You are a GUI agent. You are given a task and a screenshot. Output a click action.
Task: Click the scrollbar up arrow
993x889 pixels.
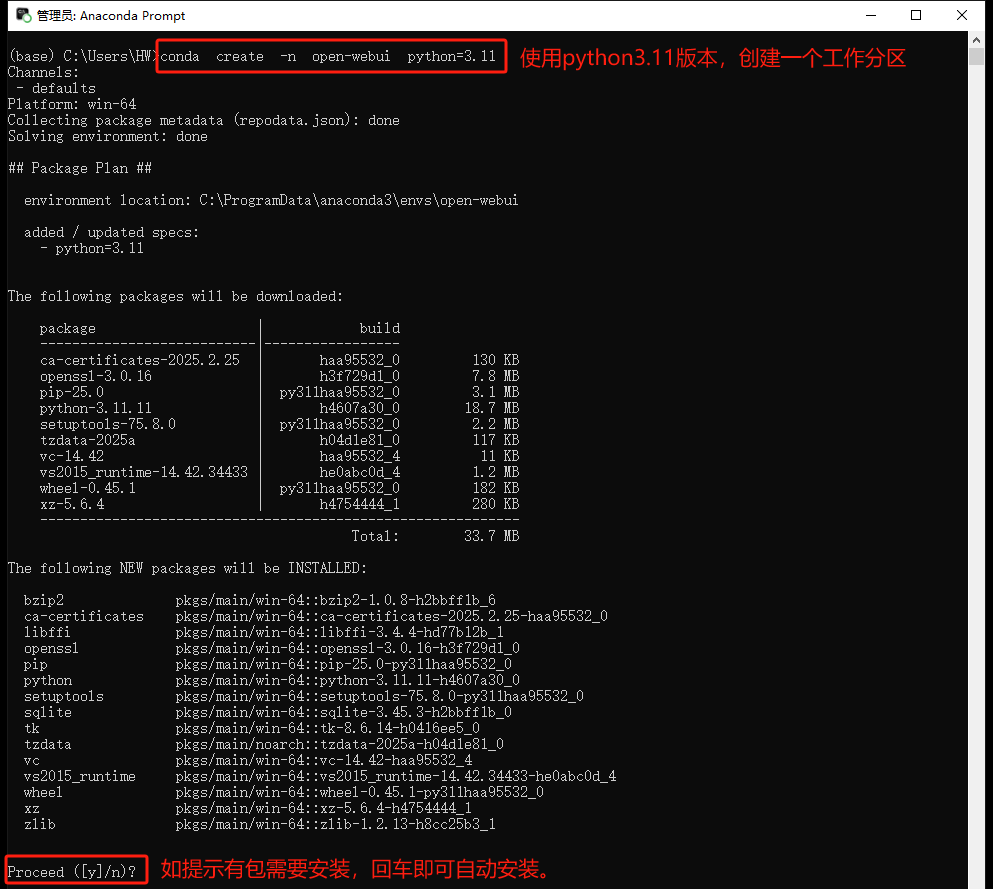[x=976, y=40]
